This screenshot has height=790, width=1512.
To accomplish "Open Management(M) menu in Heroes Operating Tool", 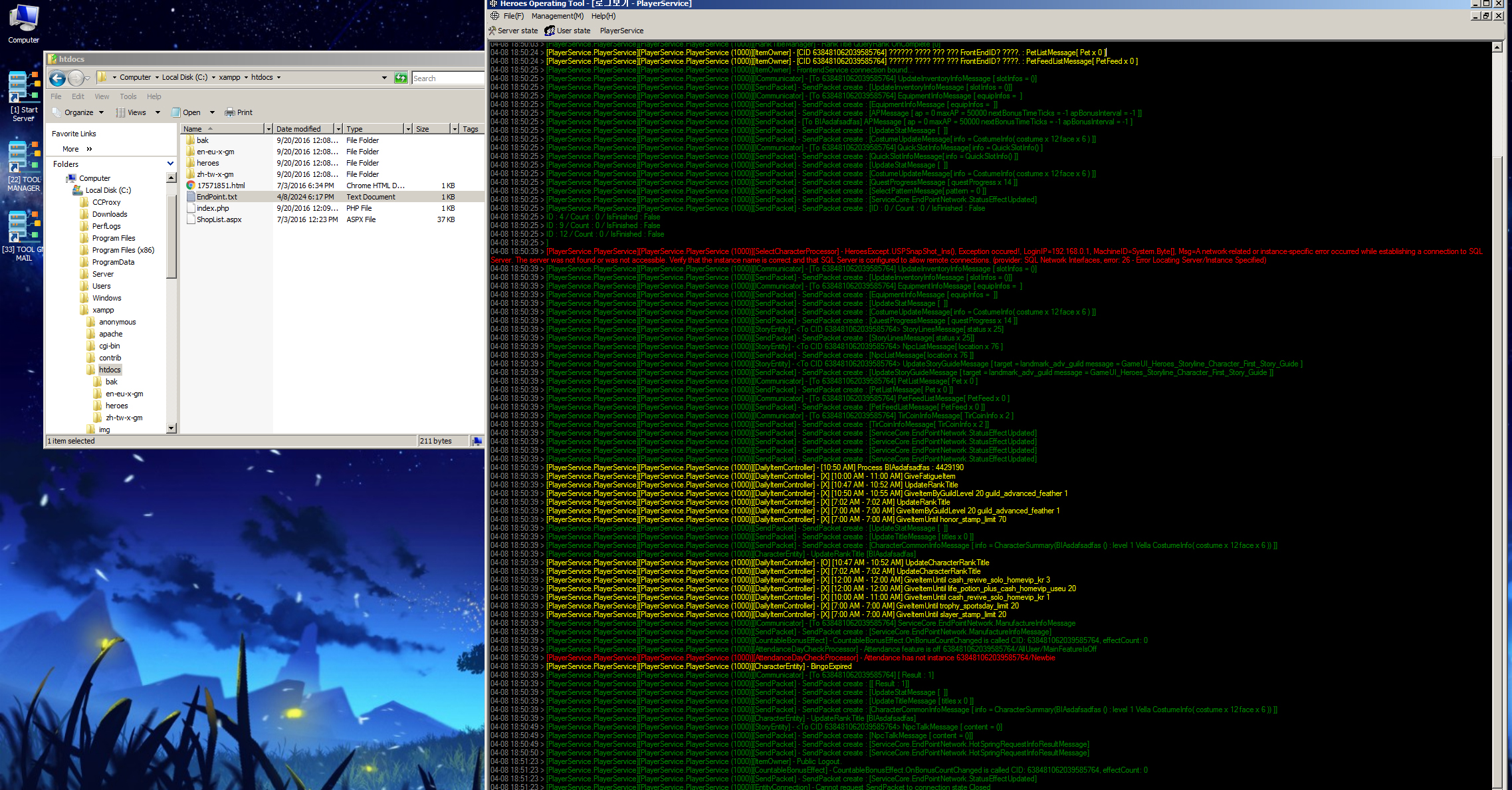I will click(x=557, y=16).
